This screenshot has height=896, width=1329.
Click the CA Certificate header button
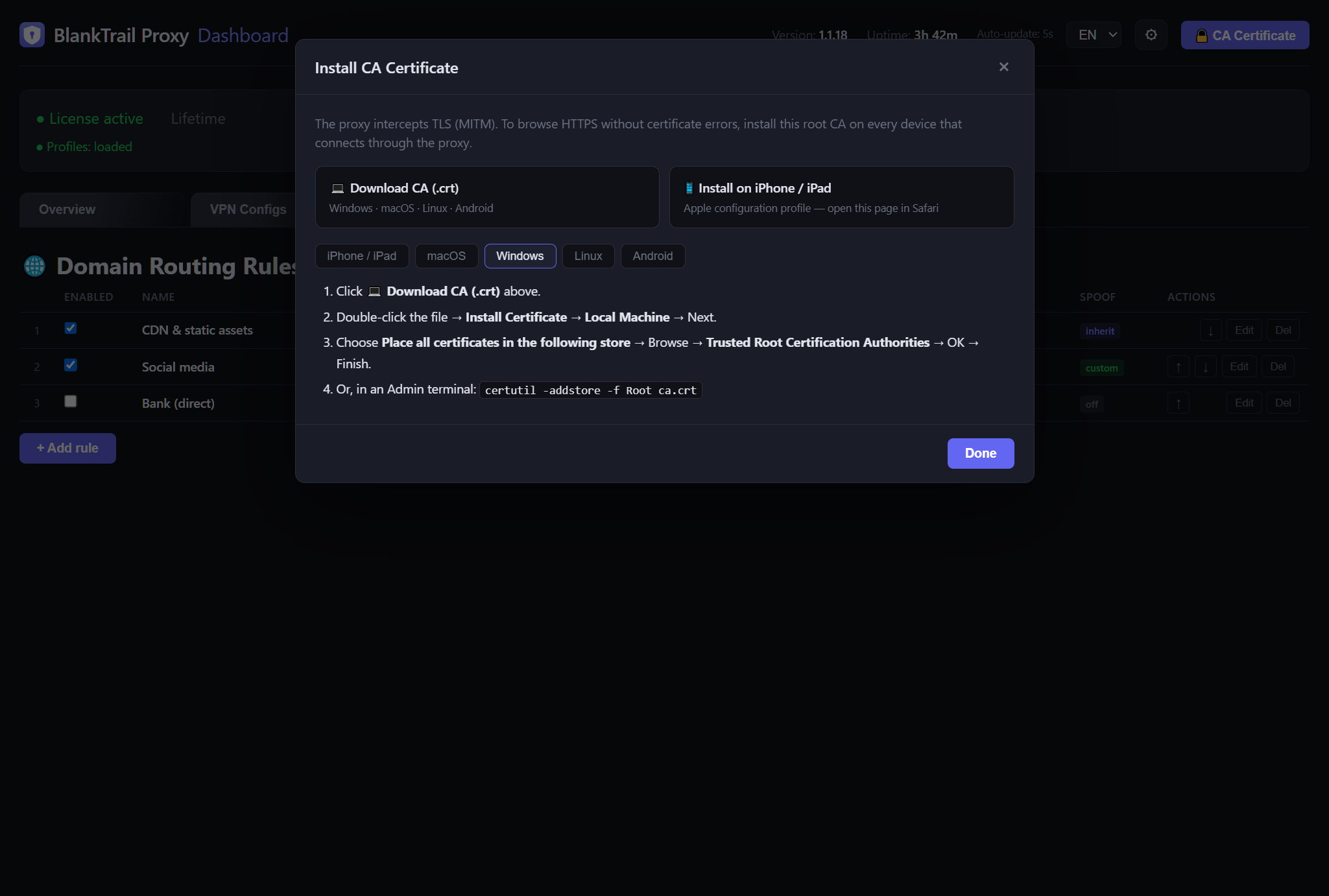pyautogui.click(x=1245, y=35)
